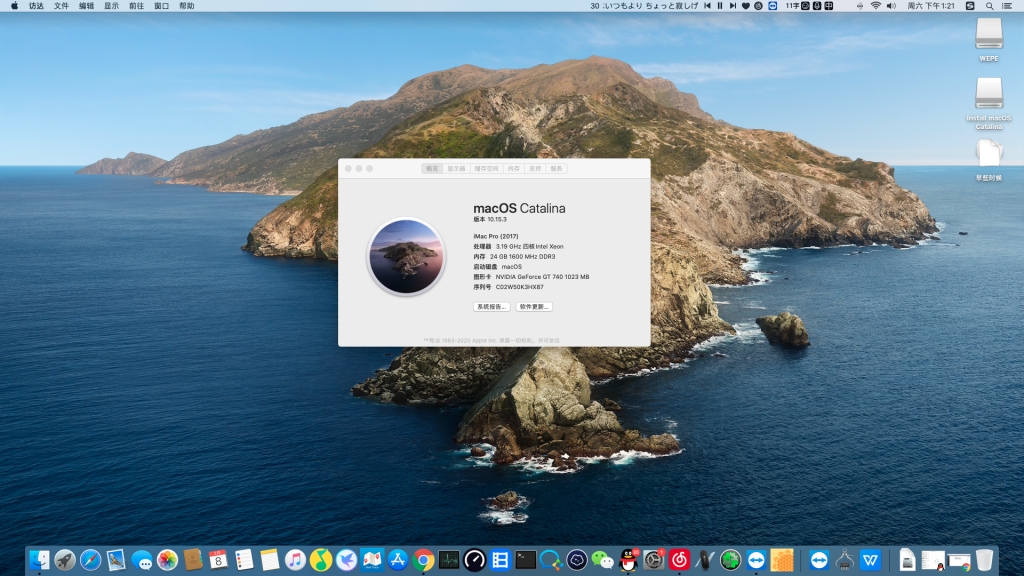1024x576 pixels.
Task: Skip to next track in menu bar
Action: pyautogui.click(x=733, y=6)
